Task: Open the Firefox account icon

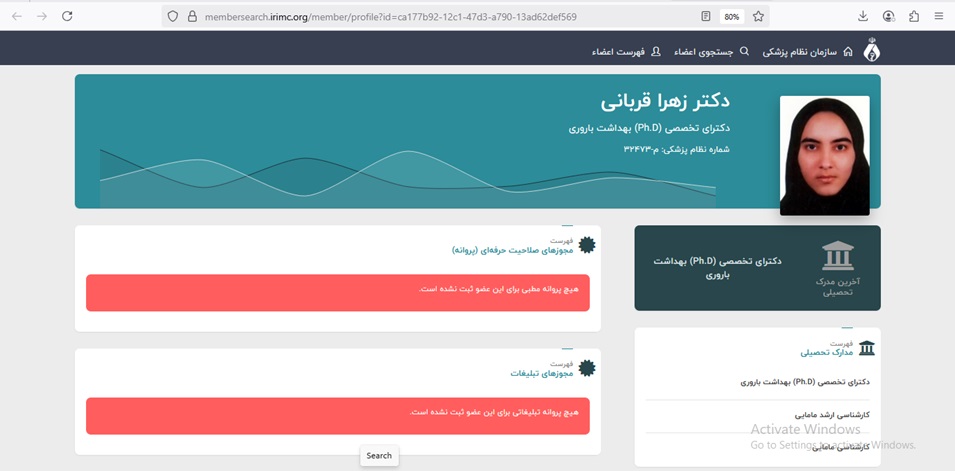Action: [x=889, y=16]
